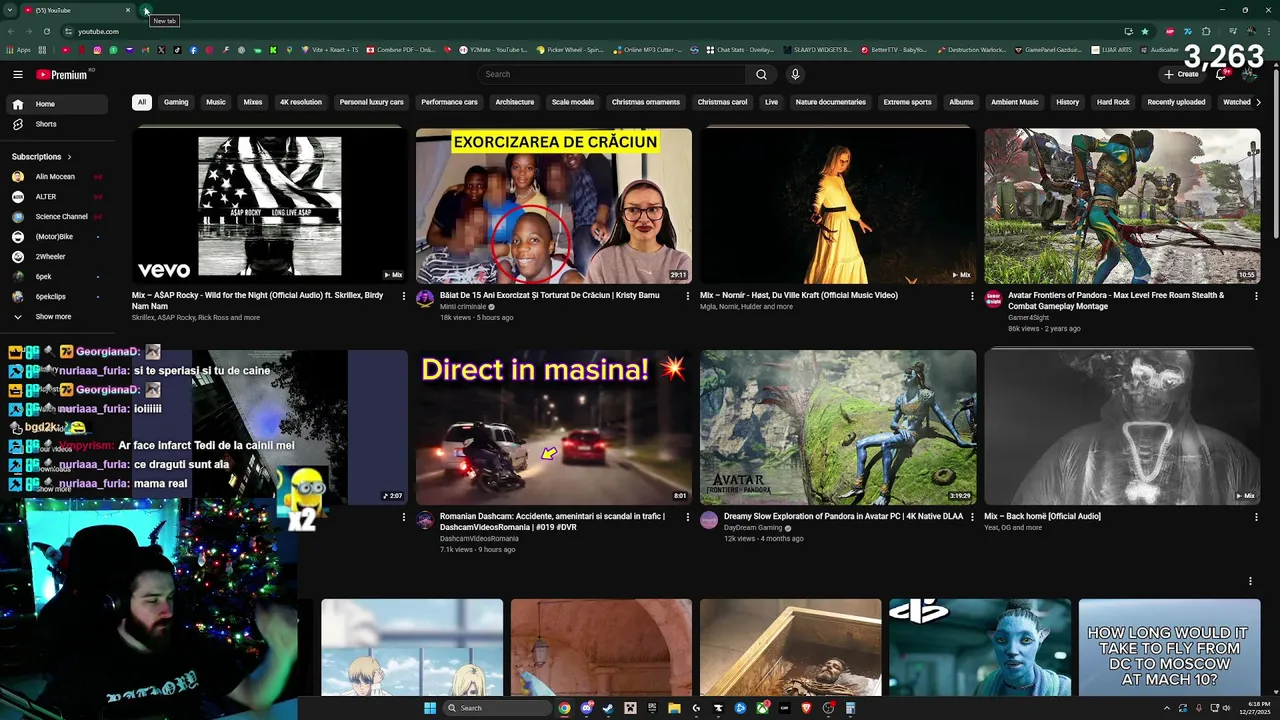Reload the page in Chrome
The height and width of the screenshot is (720, 1280).
(x=46, y=31)
